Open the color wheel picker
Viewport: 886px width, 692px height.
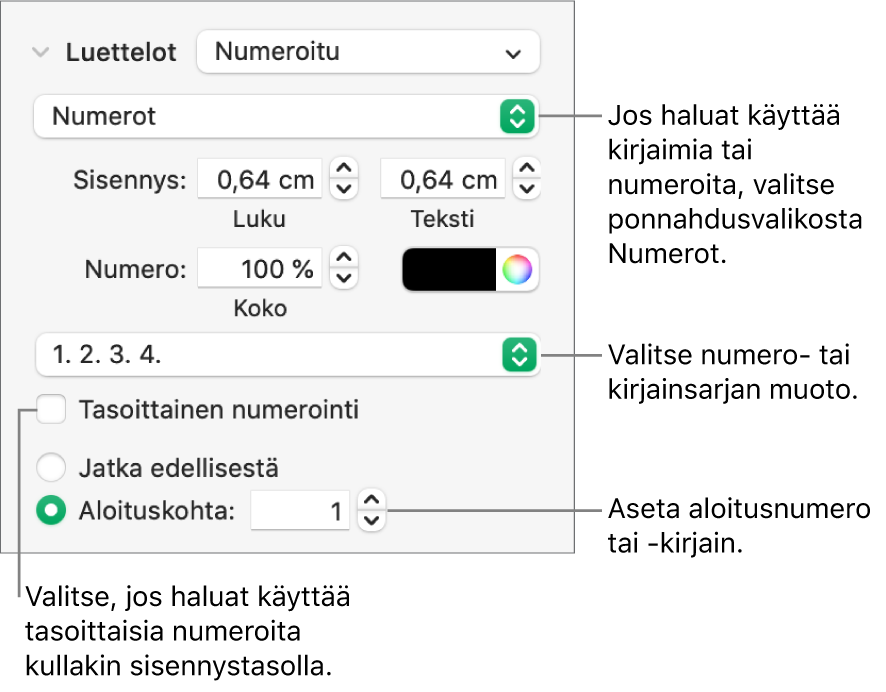click(x=517, y=270)
